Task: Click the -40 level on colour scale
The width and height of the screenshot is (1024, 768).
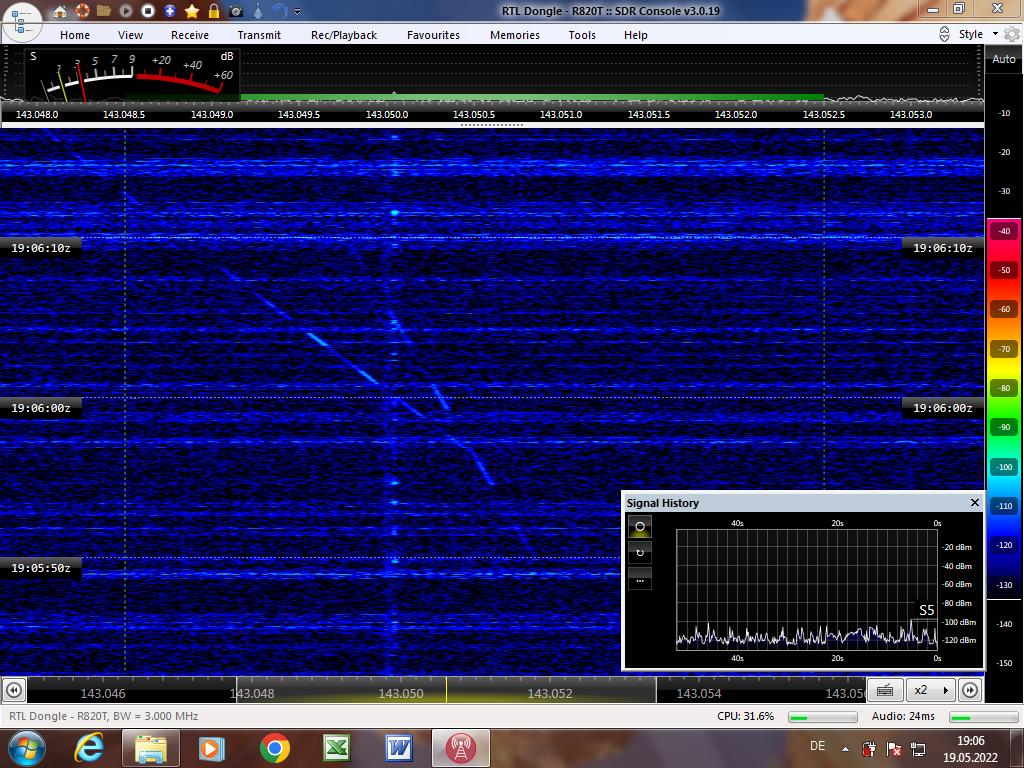Action: tap(1004, 231)
